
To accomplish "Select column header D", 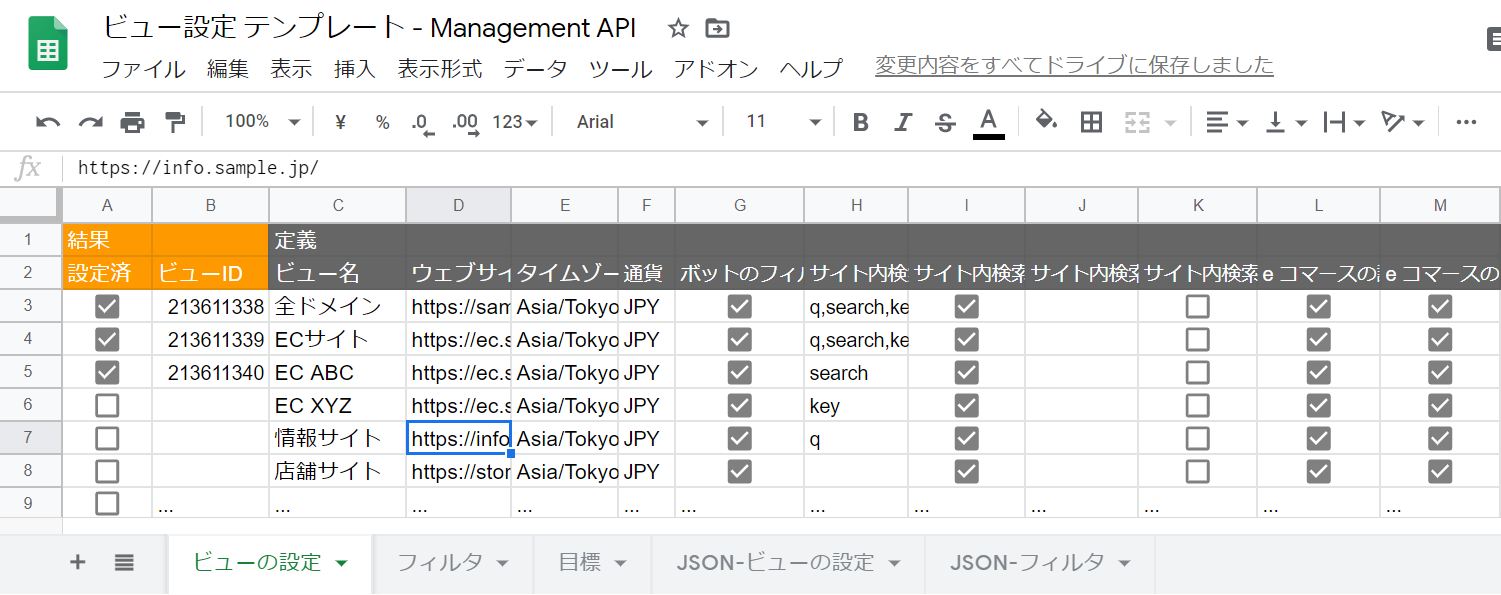I will pyautogui.click(x=458, y=205).
